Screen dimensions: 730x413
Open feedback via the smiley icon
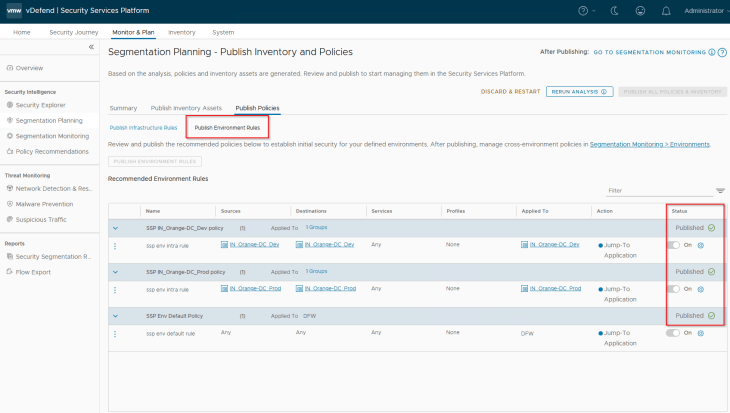point(640,11)
